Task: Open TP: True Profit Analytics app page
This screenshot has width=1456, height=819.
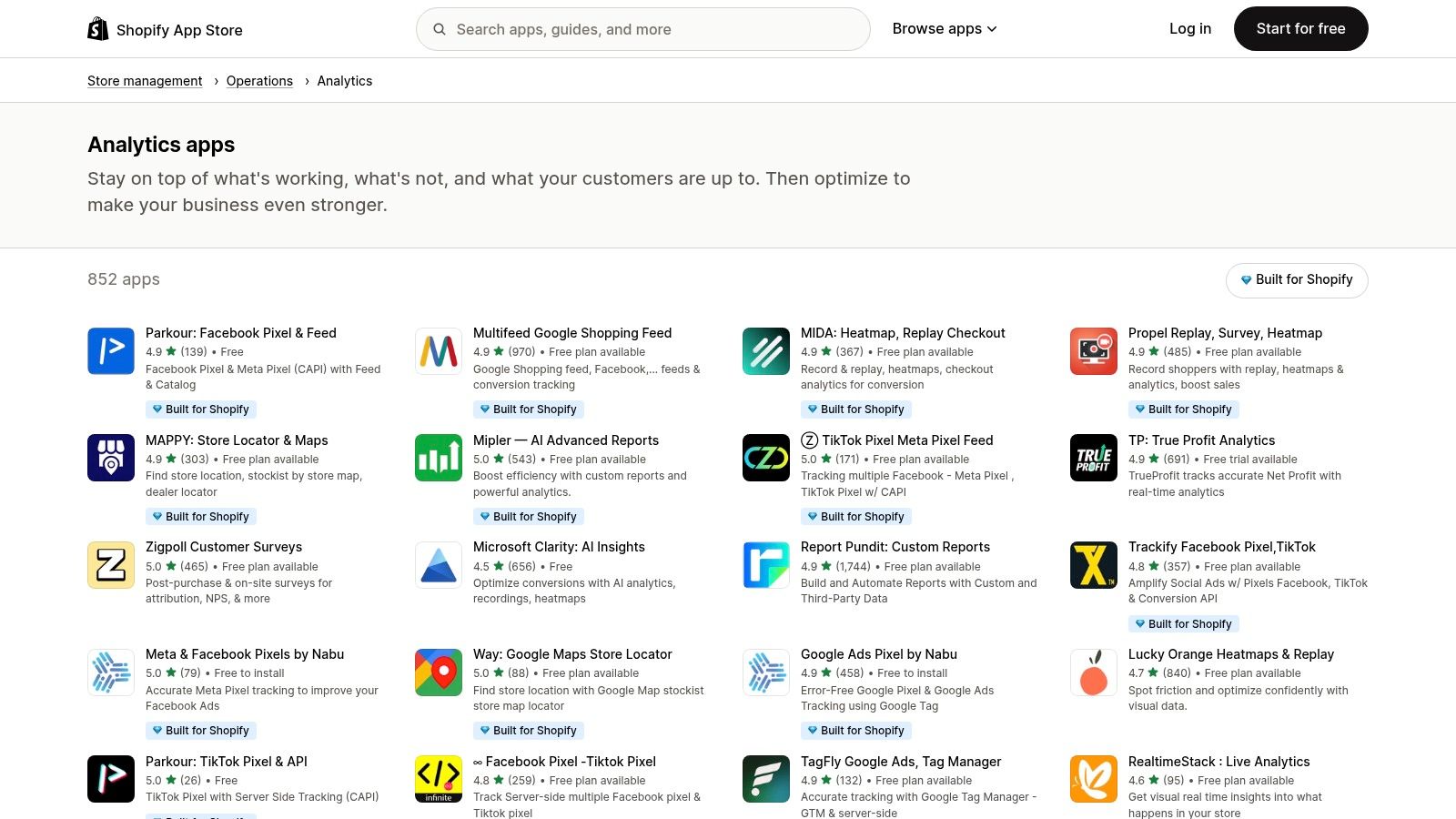Action: click(x=1202, y=440)
